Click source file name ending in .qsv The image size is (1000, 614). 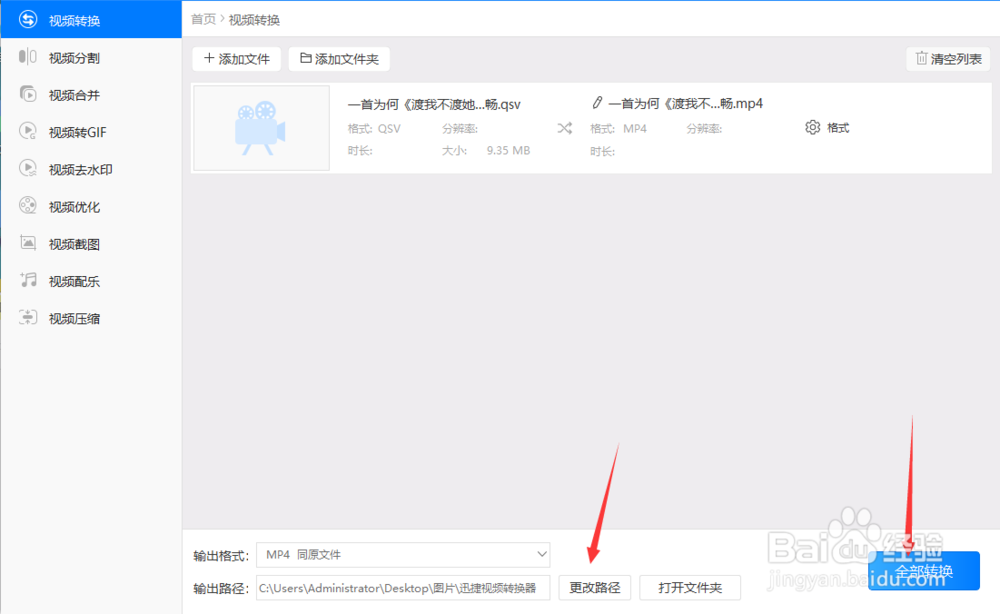[434, 105]
